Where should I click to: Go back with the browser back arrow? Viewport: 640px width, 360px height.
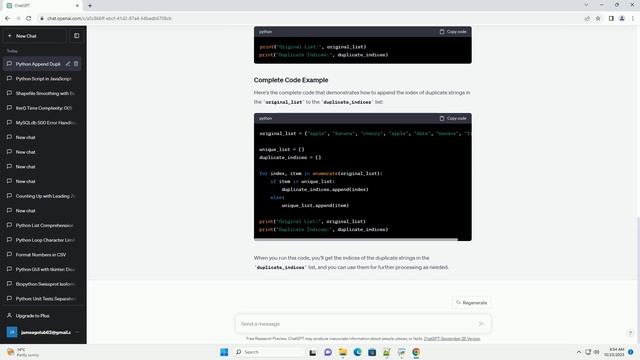(x=7, y=18)
